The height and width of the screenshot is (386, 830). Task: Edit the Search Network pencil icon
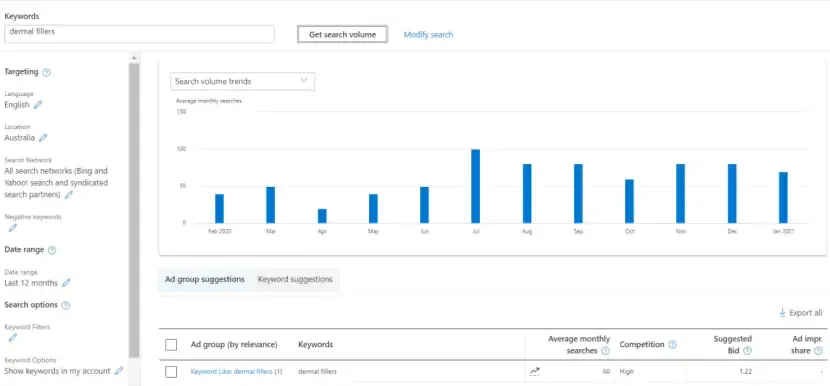point(69,195)
